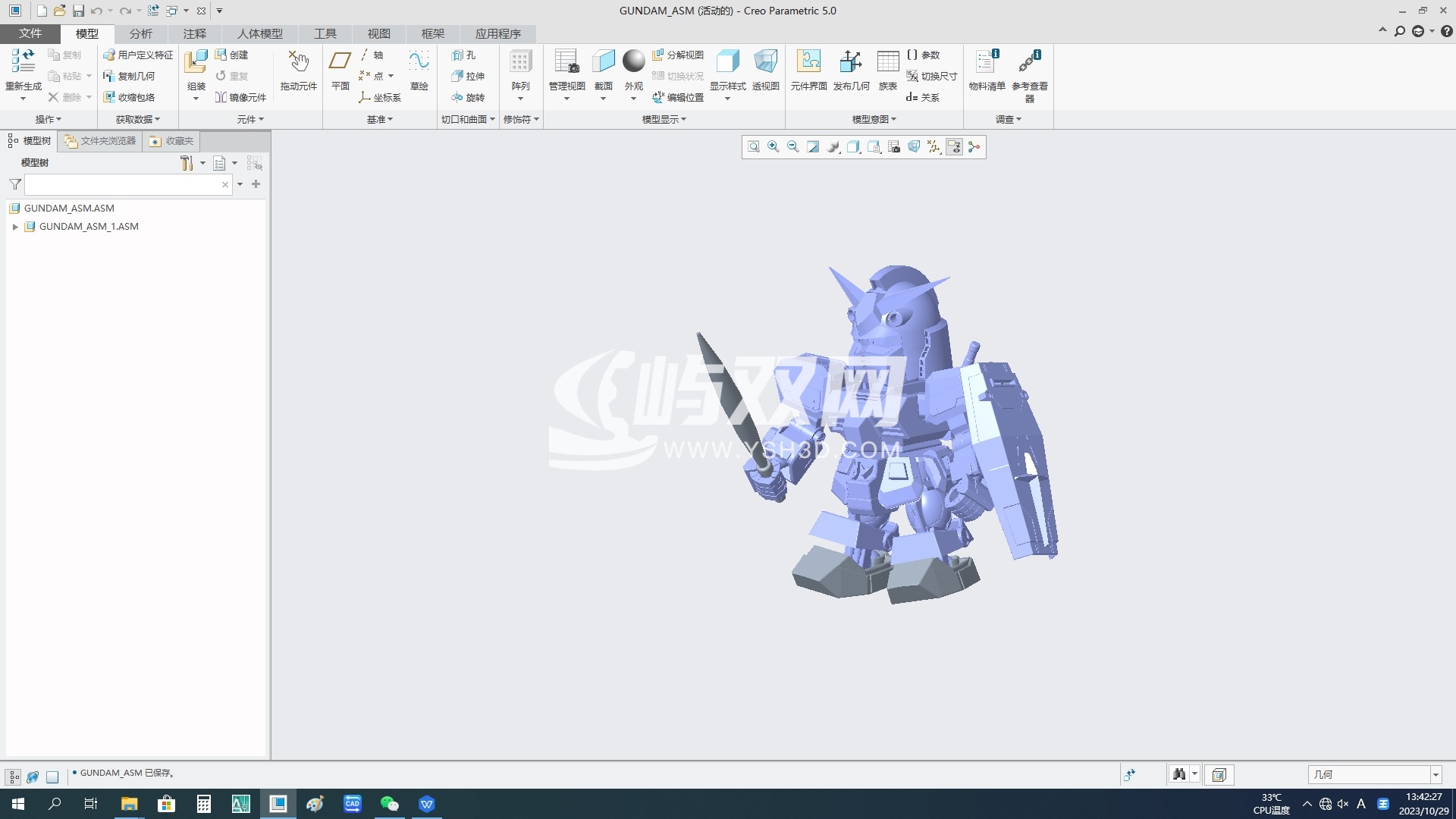Switch to the Analysis (分析) ribbon tab
The width and height of the screenshot is (1456, 819).
pos(140,33)
